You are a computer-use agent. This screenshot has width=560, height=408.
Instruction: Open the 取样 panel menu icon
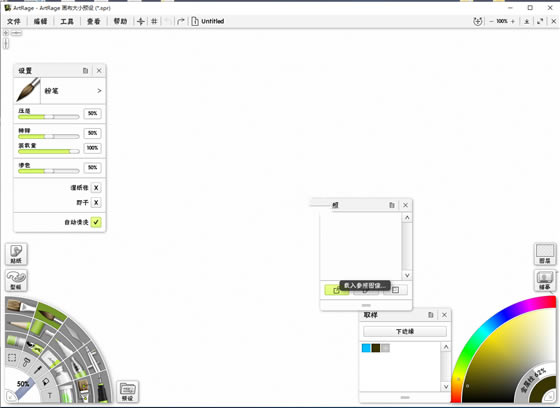pyautogui.click(x=431, y=315)
